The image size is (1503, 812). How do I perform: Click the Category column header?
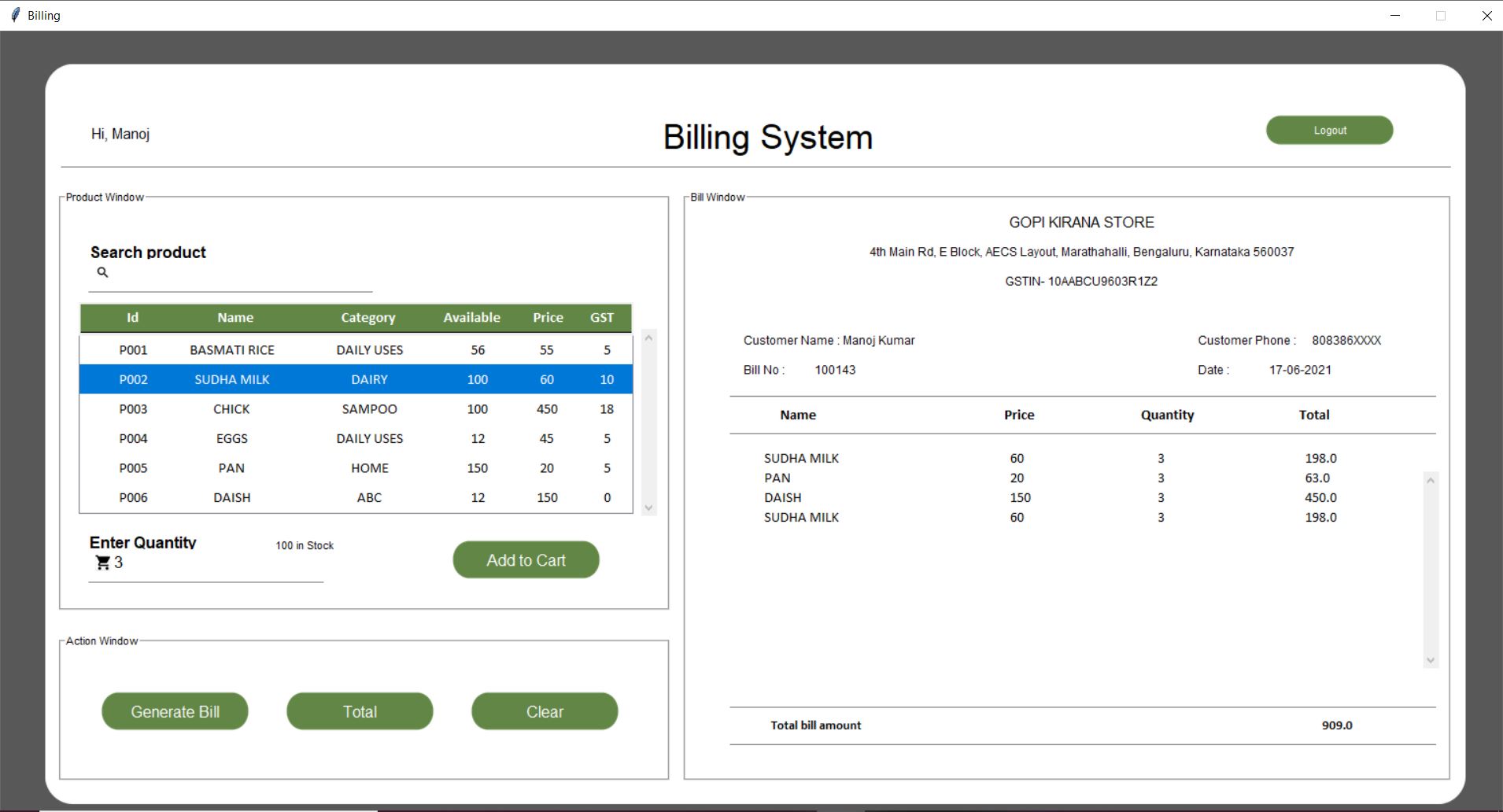(x=367, y=318)
